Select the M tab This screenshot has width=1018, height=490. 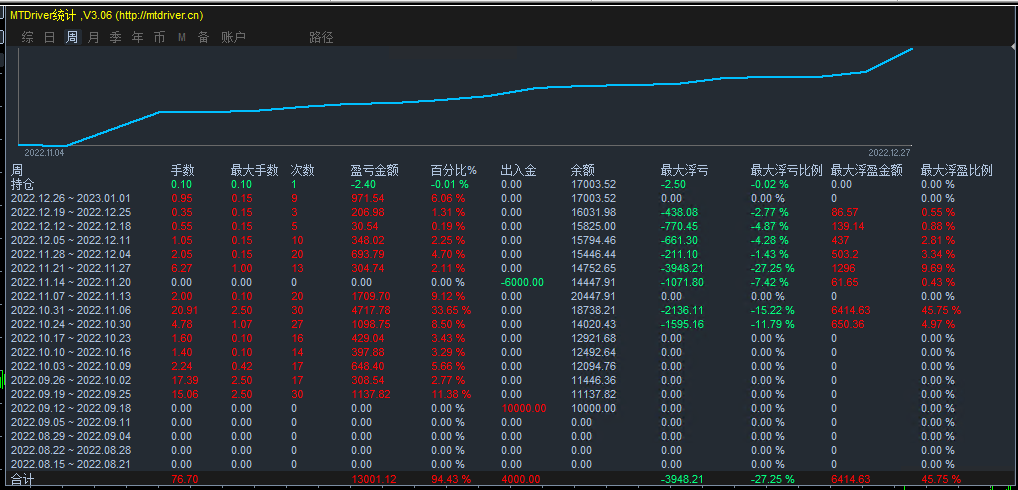[182, 38]
